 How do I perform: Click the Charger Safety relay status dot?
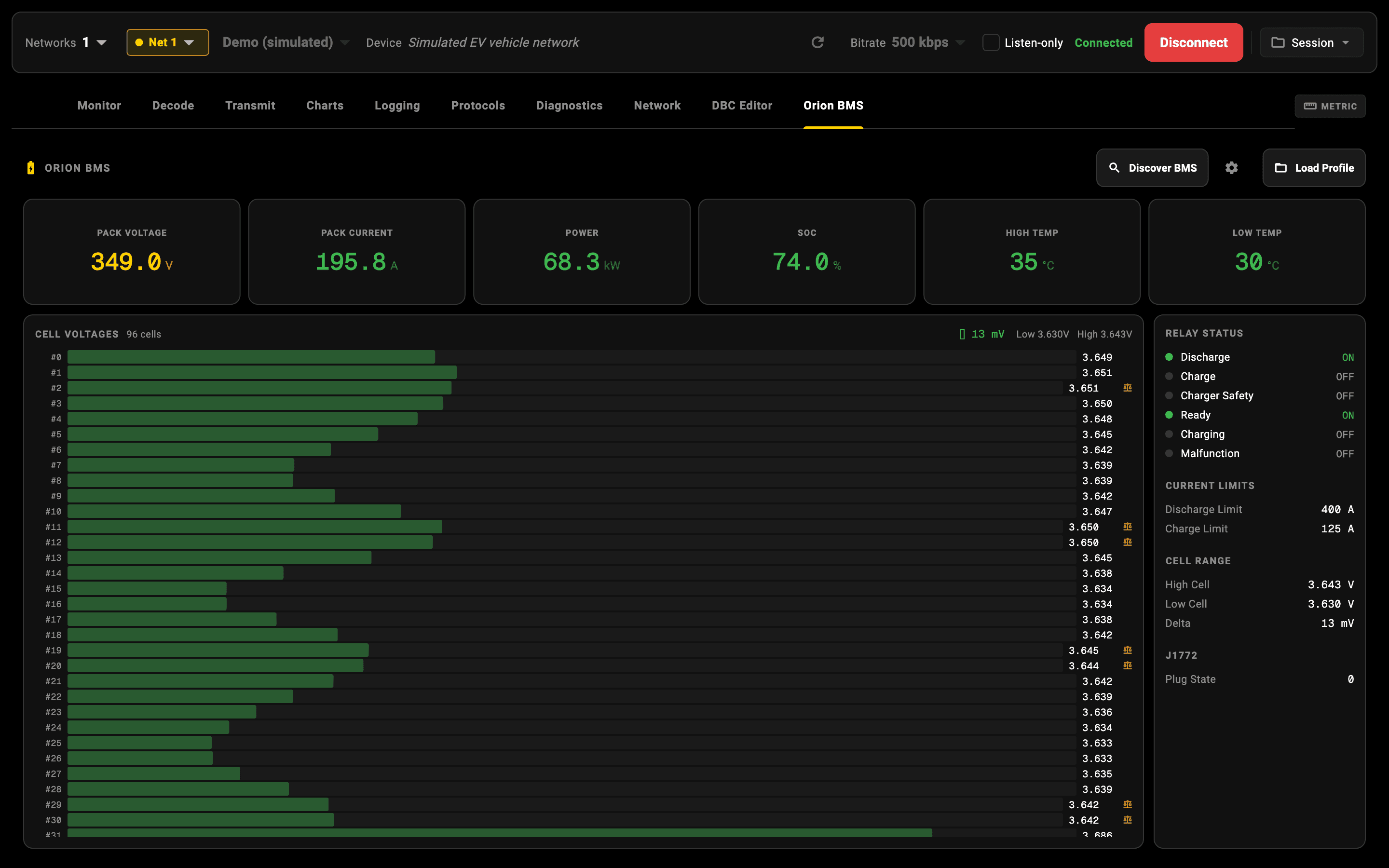[x=1169, y=395]
